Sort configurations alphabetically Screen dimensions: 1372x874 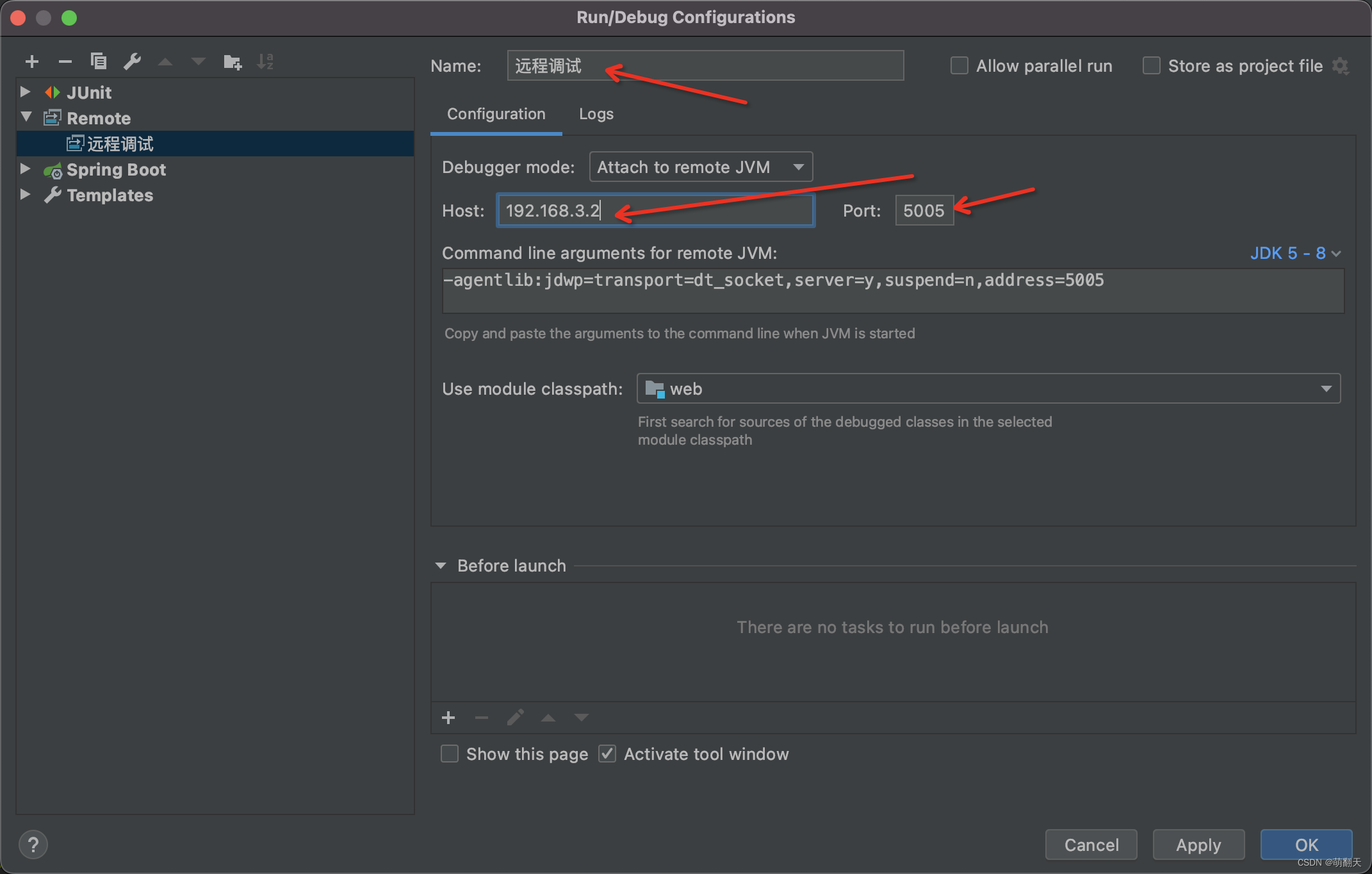[265, 62]
